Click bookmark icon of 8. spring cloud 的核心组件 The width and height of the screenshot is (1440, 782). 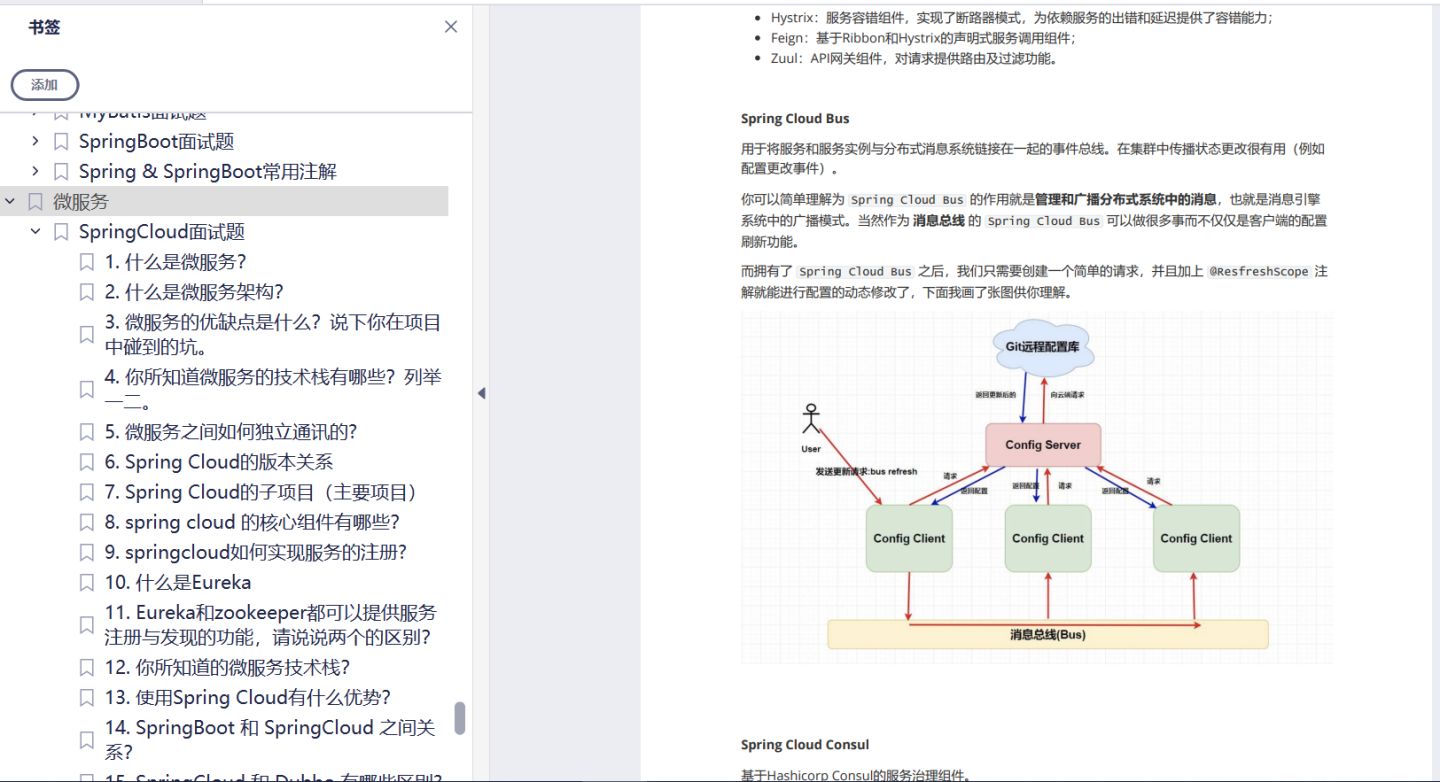(87, 522)
